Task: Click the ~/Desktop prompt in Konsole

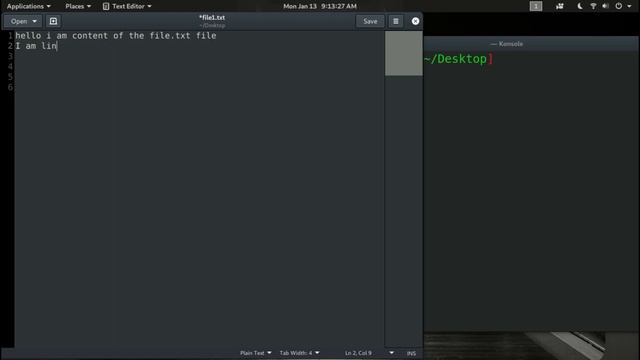Action: pyautogui.click(x=459, y=59)
